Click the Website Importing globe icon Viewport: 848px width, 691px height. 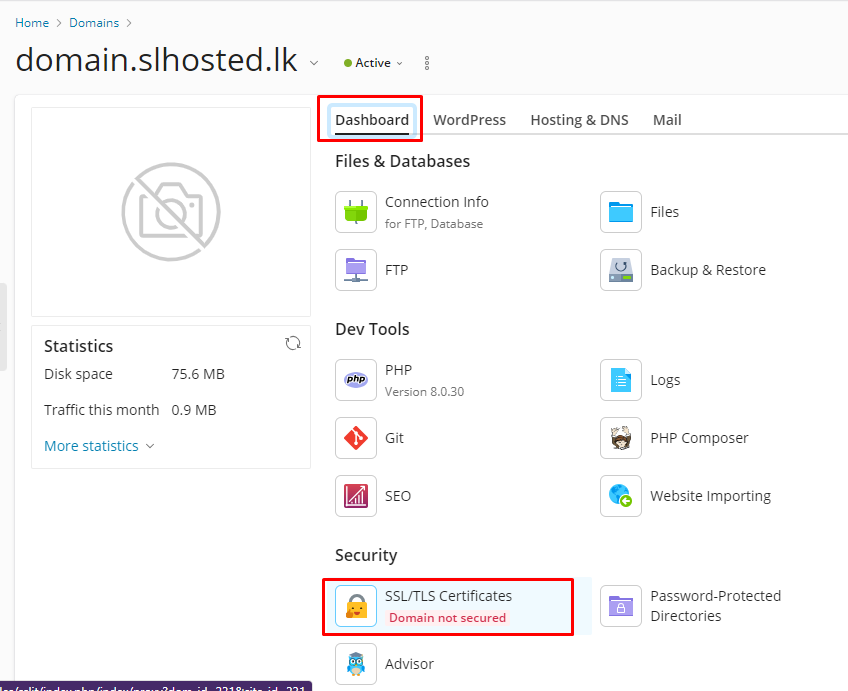click(x=621, y=496)
